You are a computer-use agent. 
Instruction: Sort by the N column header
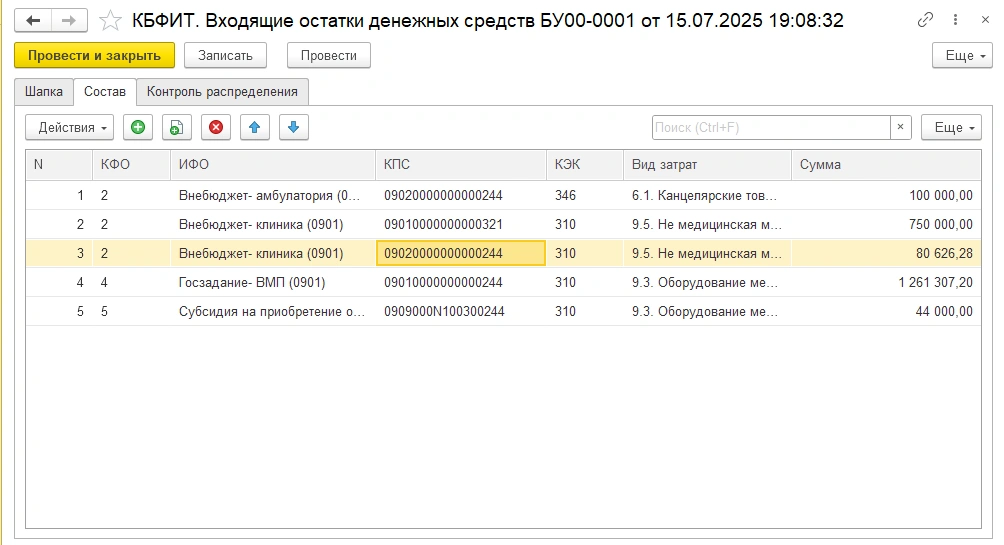pyautogui.click(x=59, y=165)
